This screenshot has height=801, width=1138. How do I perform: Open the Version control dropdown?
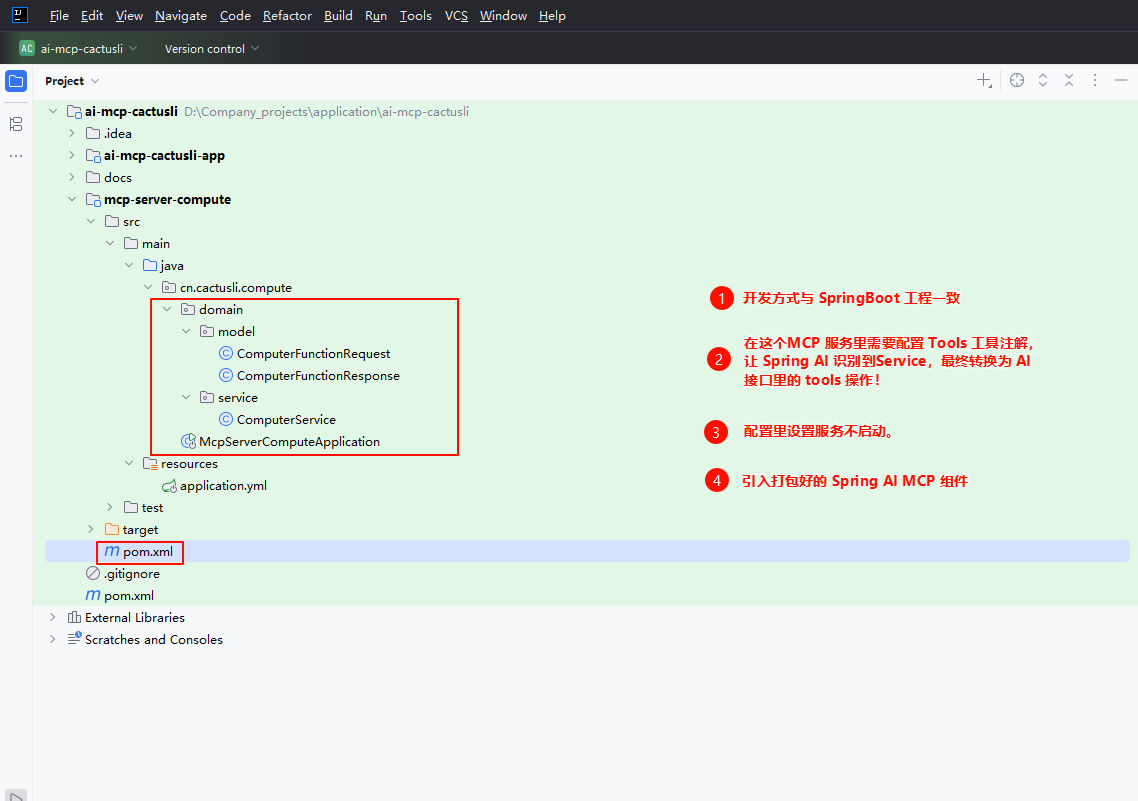pos(212,49)
